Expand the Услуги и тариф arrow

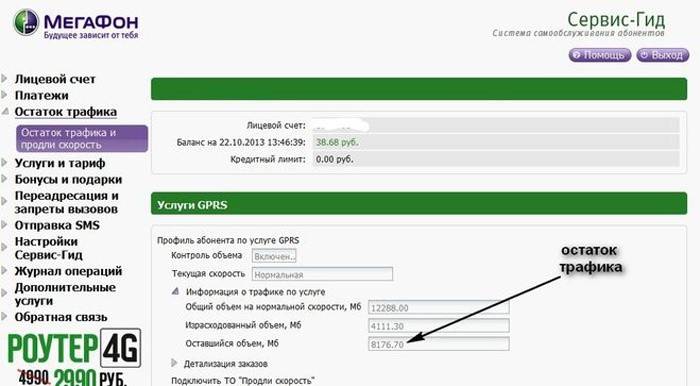(x=4, y=163)
